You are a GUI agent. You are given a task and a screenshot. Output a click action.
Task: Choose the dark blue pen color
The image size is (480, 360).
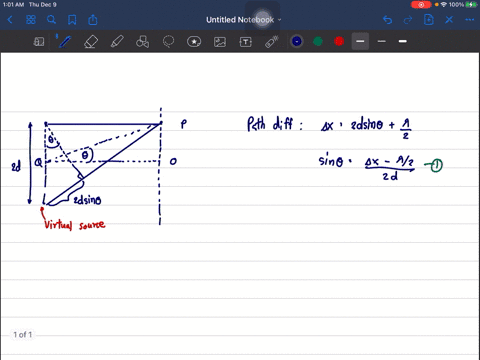[297, 41]
